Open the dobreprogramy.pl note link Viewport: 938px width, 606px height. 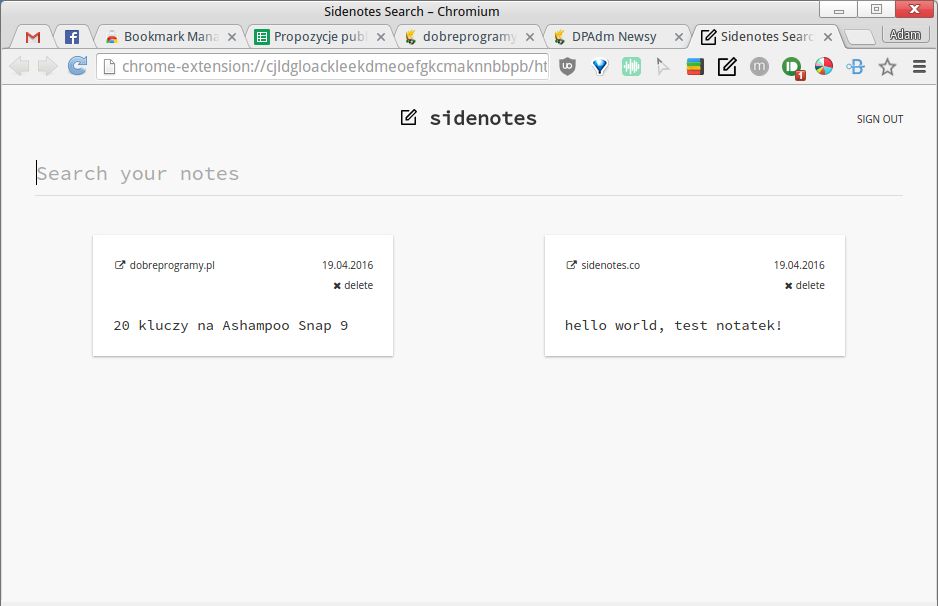(x=172, y=265)
